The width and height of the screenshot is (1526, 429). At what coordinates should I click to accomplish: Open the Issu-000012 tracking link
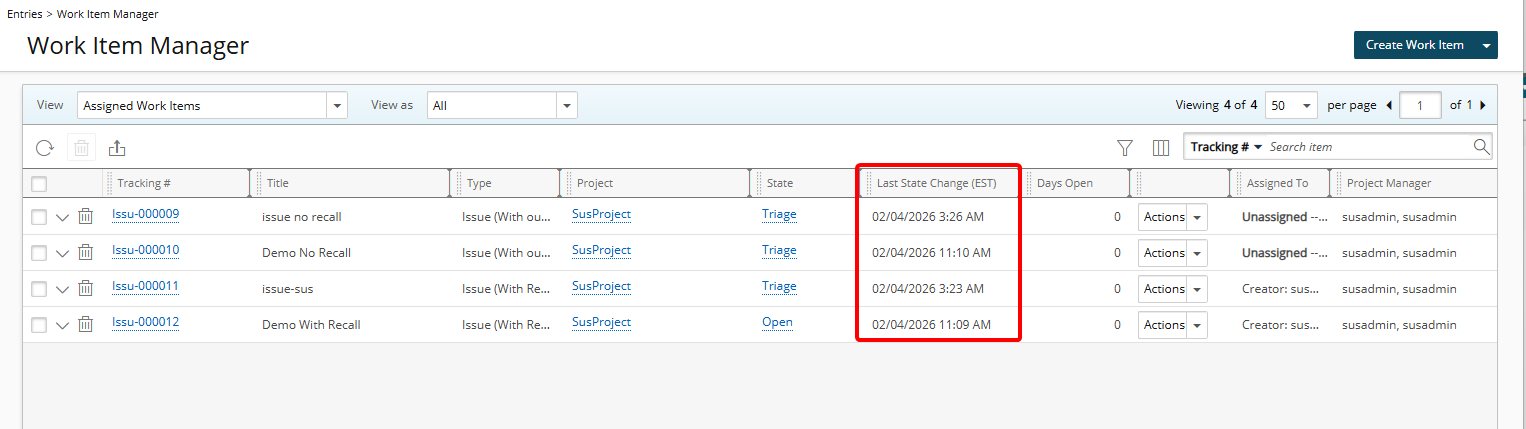tap(145, 322)
